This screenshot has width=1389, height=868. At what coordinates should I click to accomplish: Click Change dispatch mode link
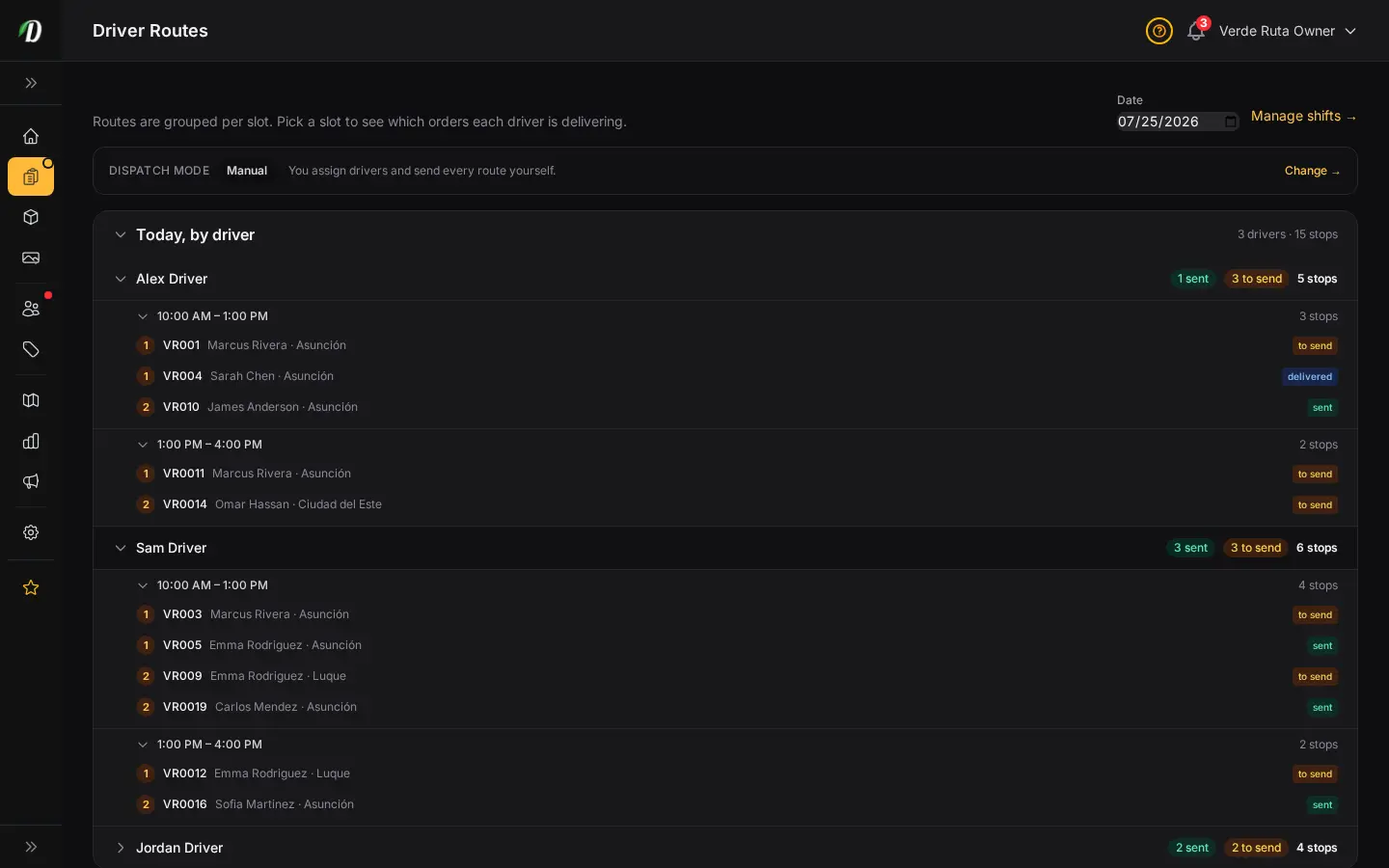point(1313,171)
